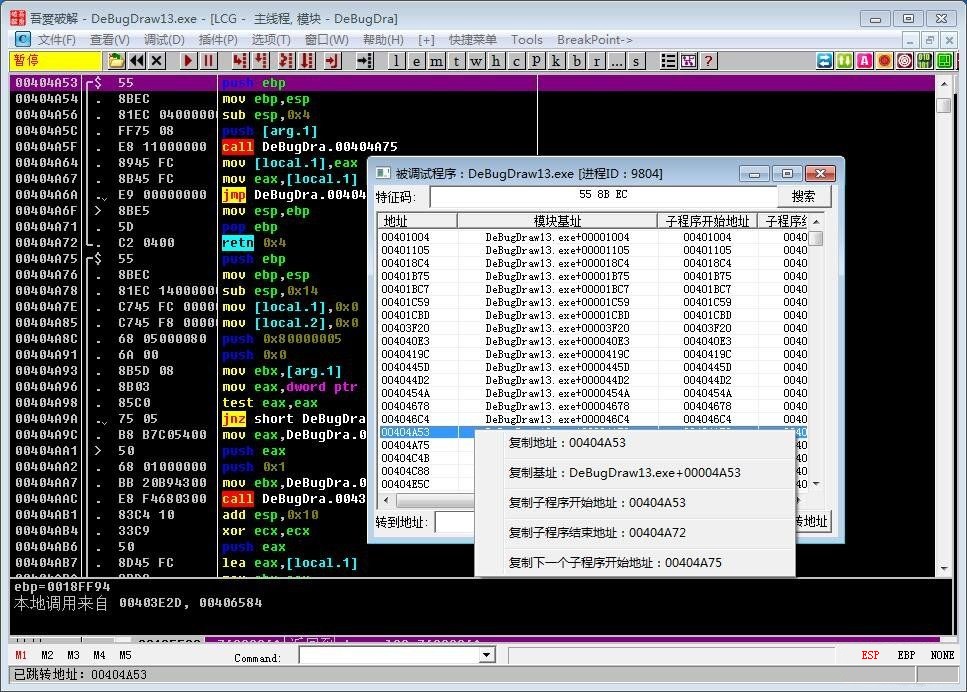Click the trace over toolbar icon
The image size is (967, 692).
(307, 60)
